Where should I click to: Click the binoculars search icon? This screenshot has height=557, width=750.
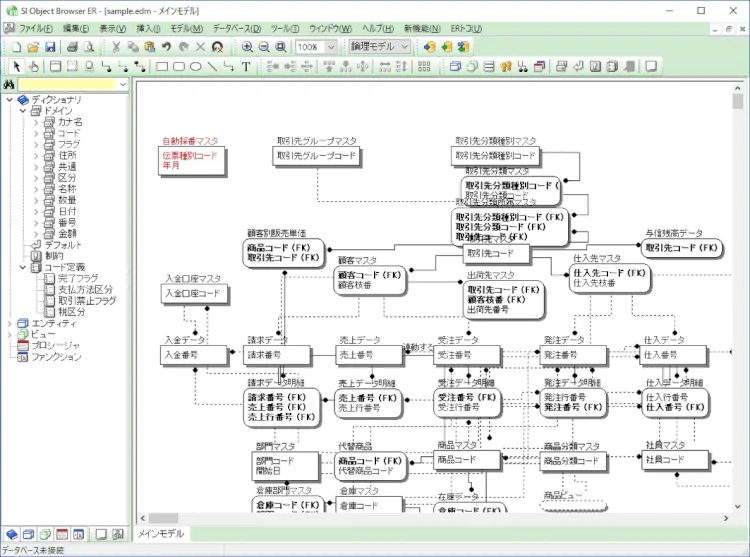point(9,85)
